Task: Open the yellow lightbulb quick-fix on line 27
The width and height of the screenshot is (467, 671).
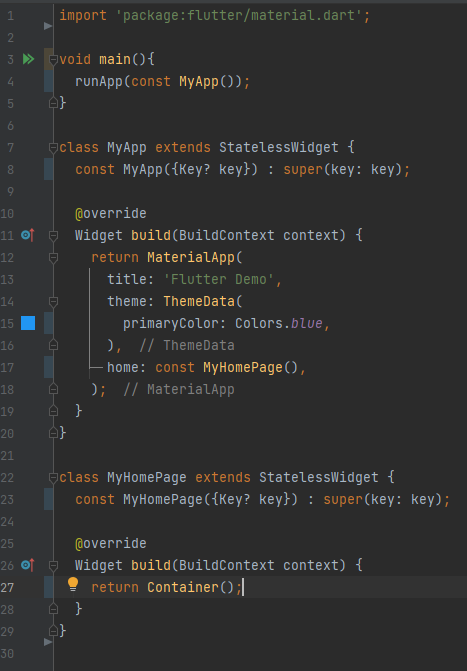Action: pos(73,585)
